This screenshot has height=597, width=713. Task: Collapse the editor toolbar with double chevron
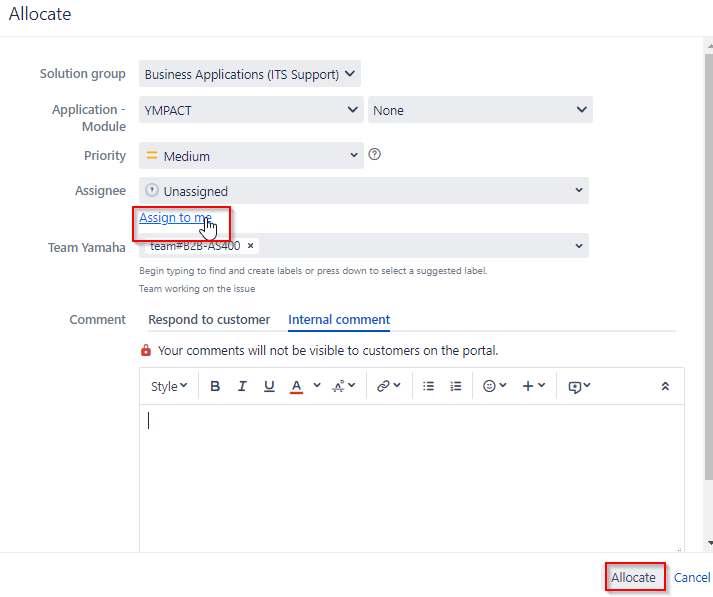665,386
